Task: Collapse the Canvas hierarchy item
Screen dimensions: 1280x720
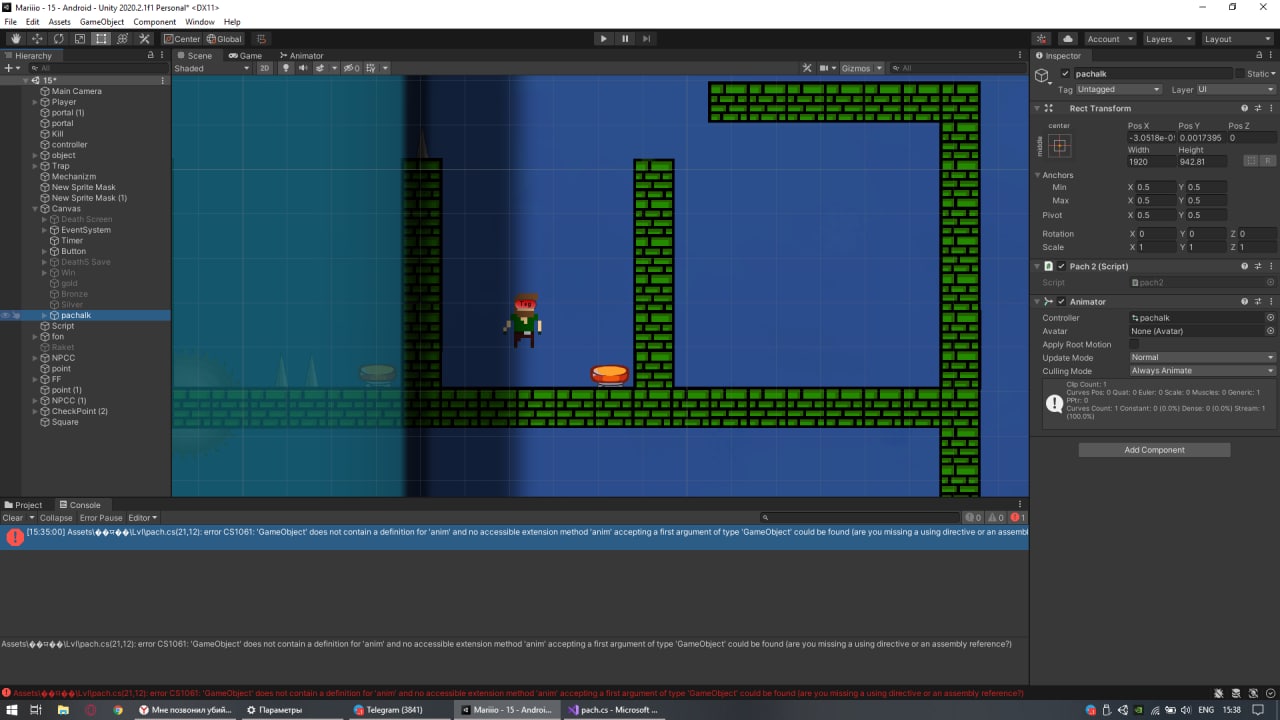Action: point(35,209)
